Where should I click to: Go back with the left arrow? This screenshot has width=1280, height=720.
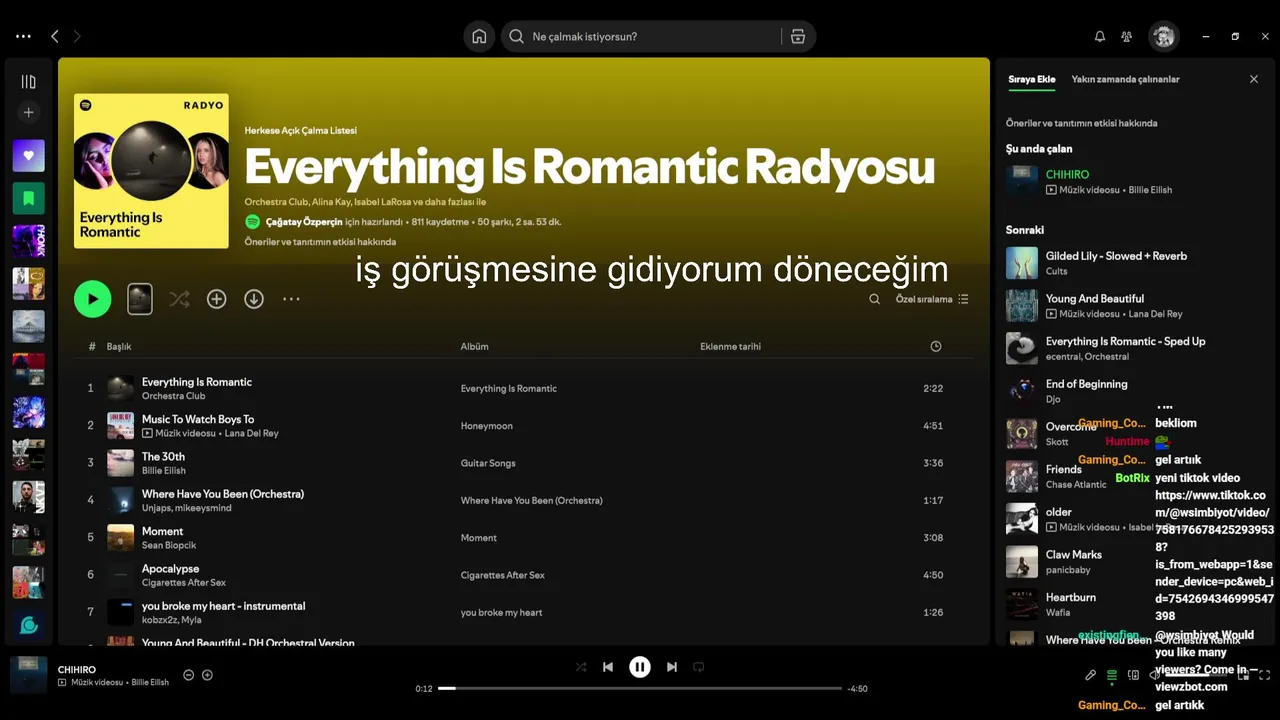click(55, 36)
